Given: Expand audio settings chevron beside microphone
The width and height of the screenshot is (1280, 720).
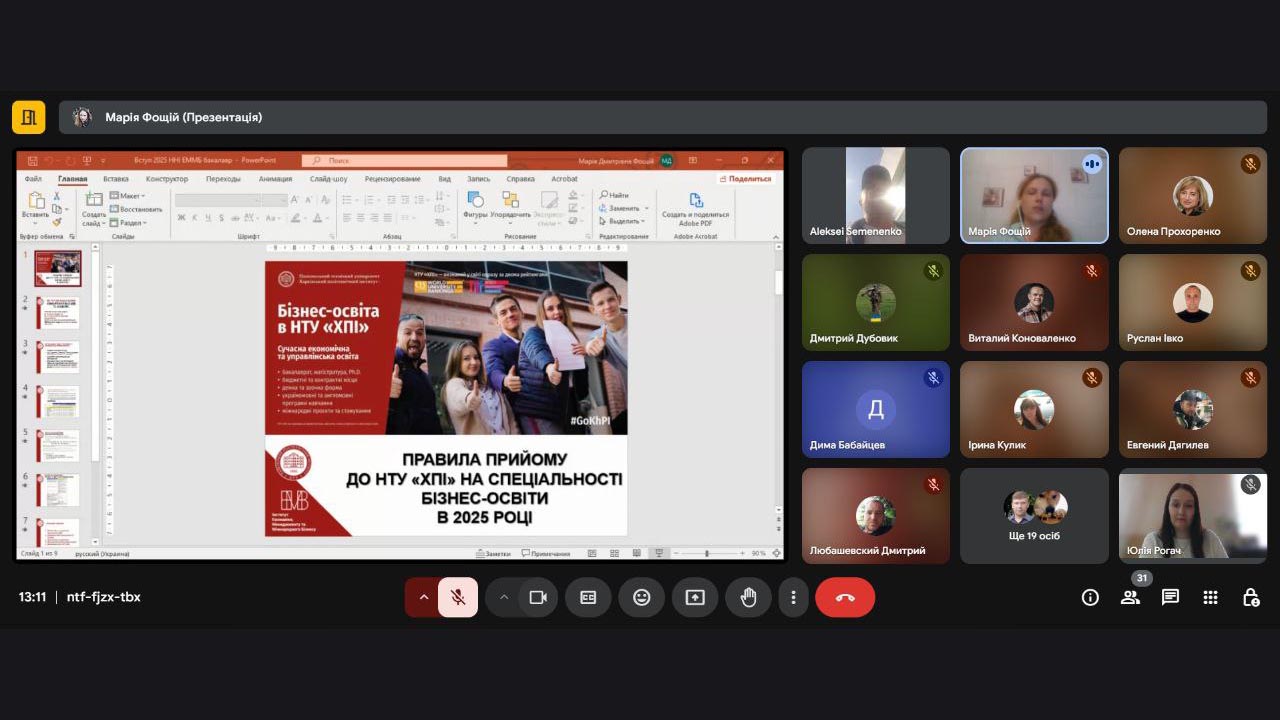Looking at the screenshot, I should 423,597.
